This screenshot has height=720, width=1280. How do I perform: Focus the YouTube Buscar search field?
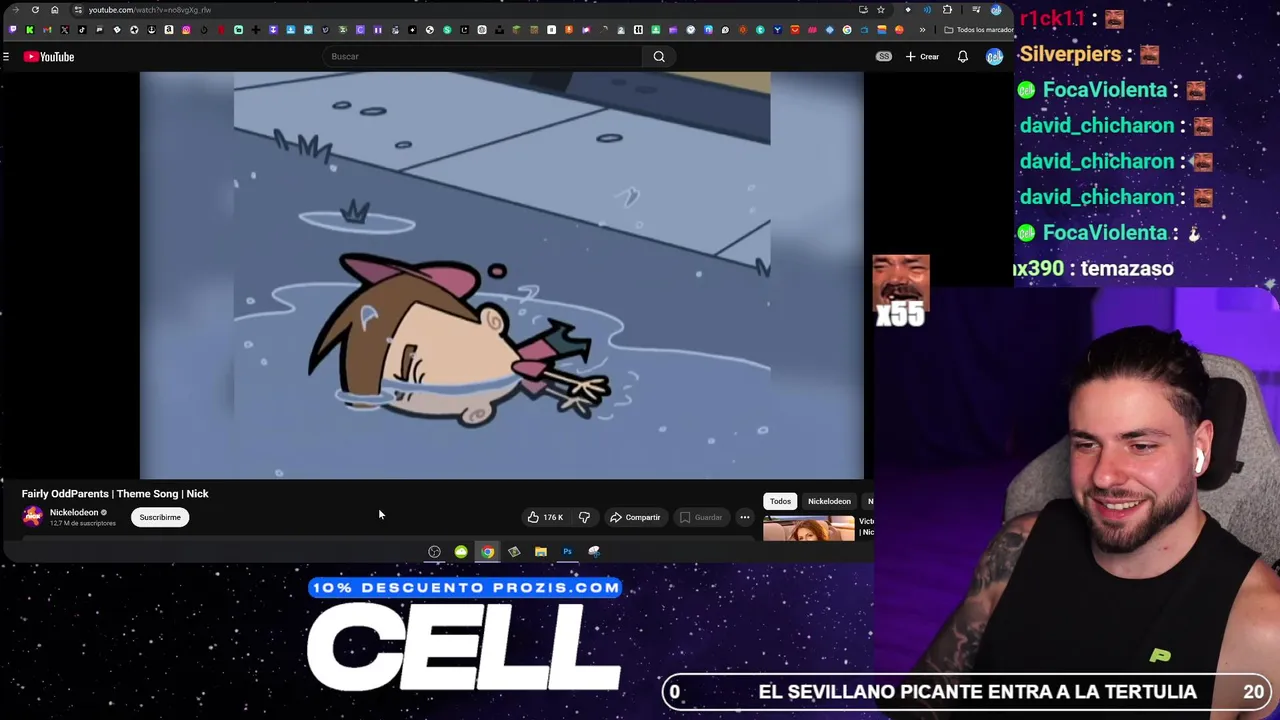point(483,56)
